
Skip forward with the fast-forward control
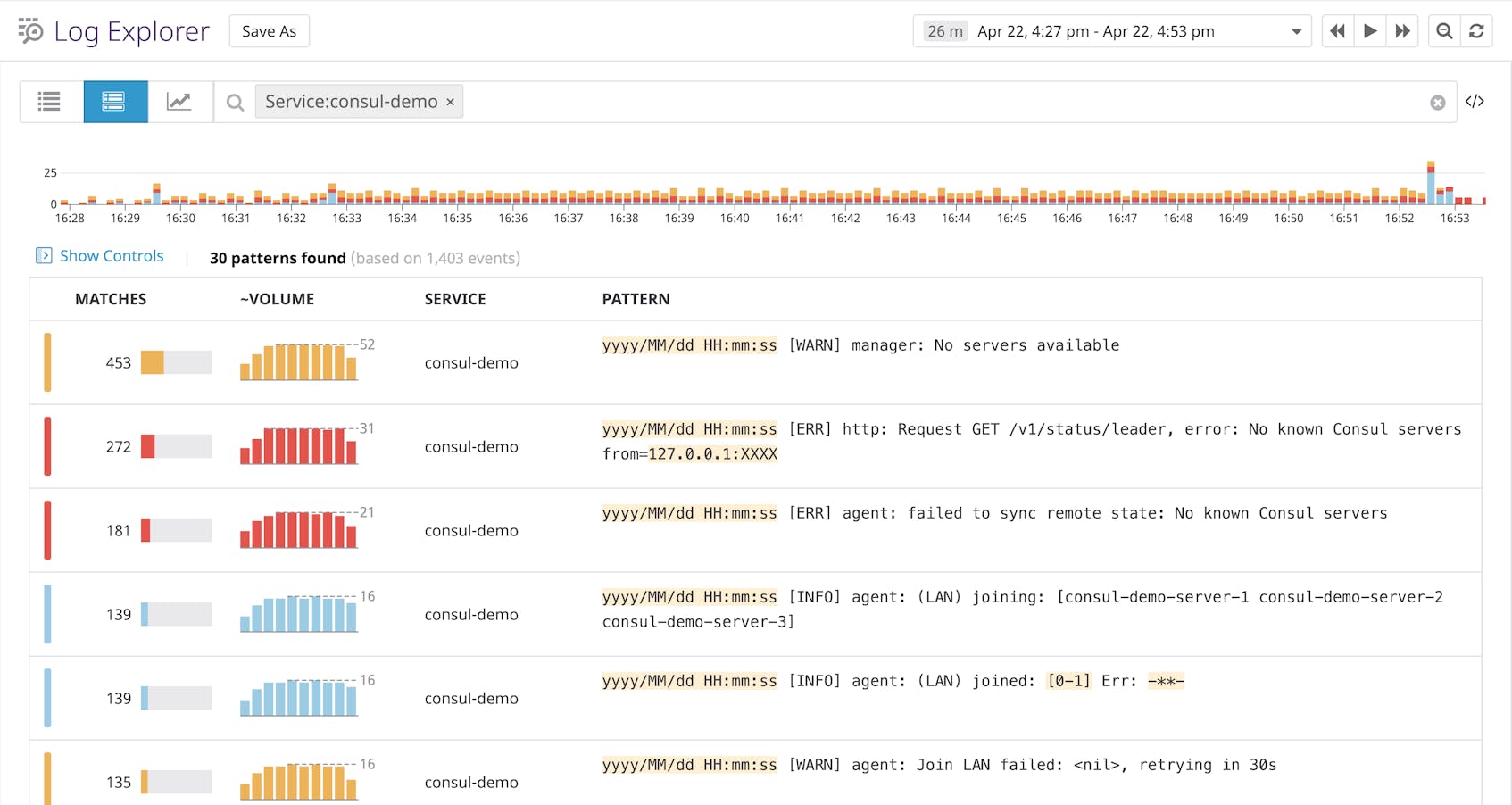1403,29
